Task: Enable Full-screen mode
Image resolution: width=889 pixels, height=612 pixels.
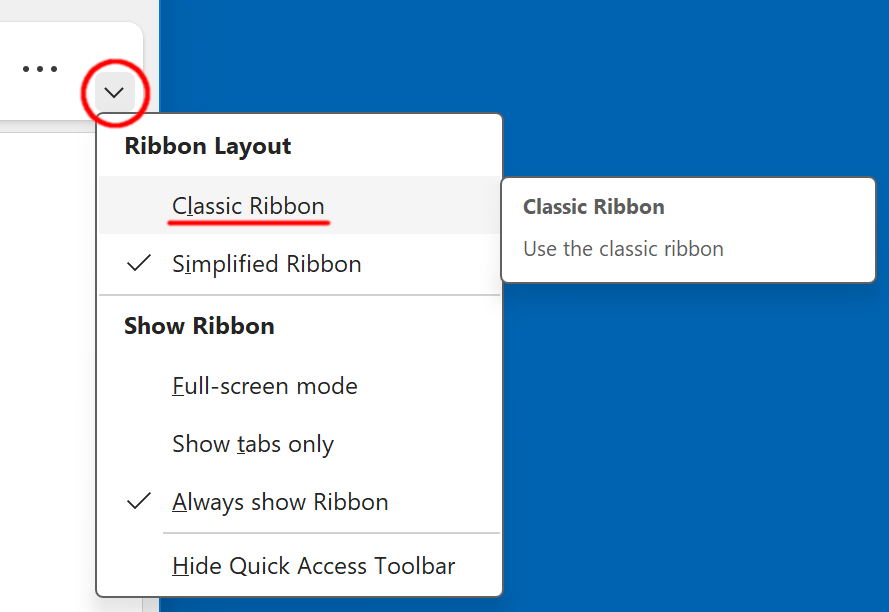Action: coord(264,386)
